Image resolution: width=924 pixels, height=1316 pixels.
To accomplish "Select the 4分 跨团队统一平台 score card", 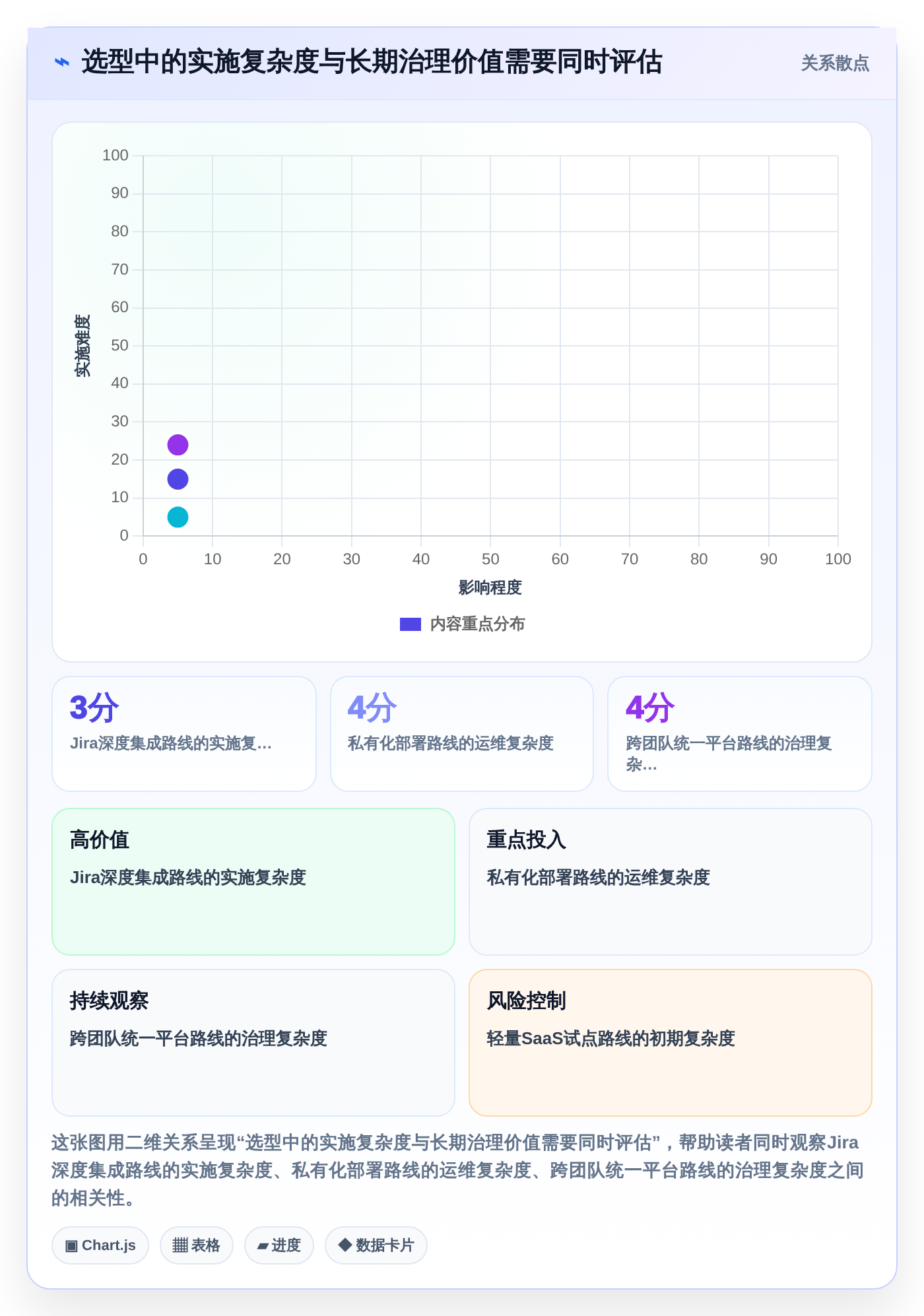I will (740, 734).
